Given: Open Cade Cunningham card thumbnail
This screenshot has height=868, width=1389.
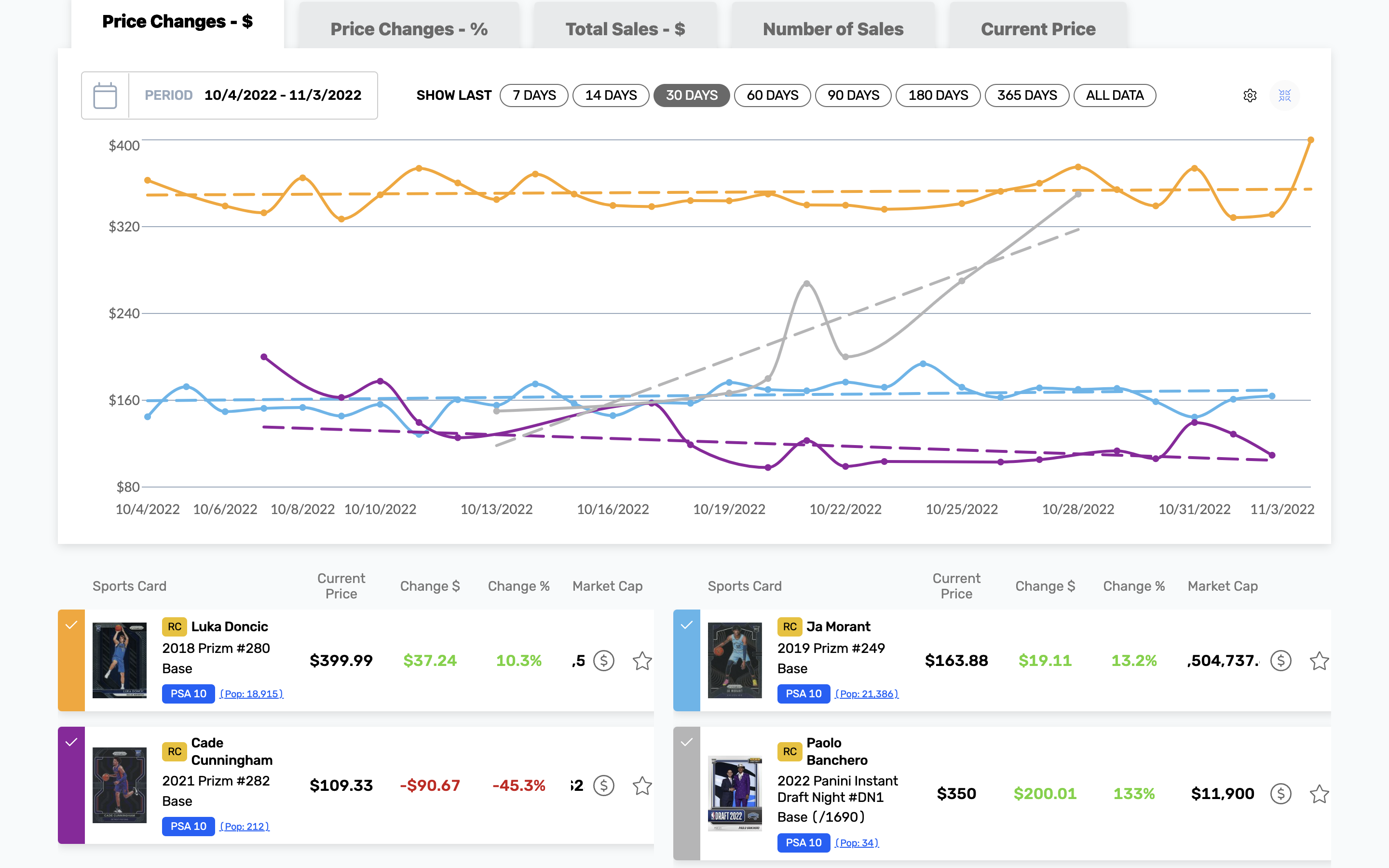Looking at the screenshot, I should (x=120, y=786).
